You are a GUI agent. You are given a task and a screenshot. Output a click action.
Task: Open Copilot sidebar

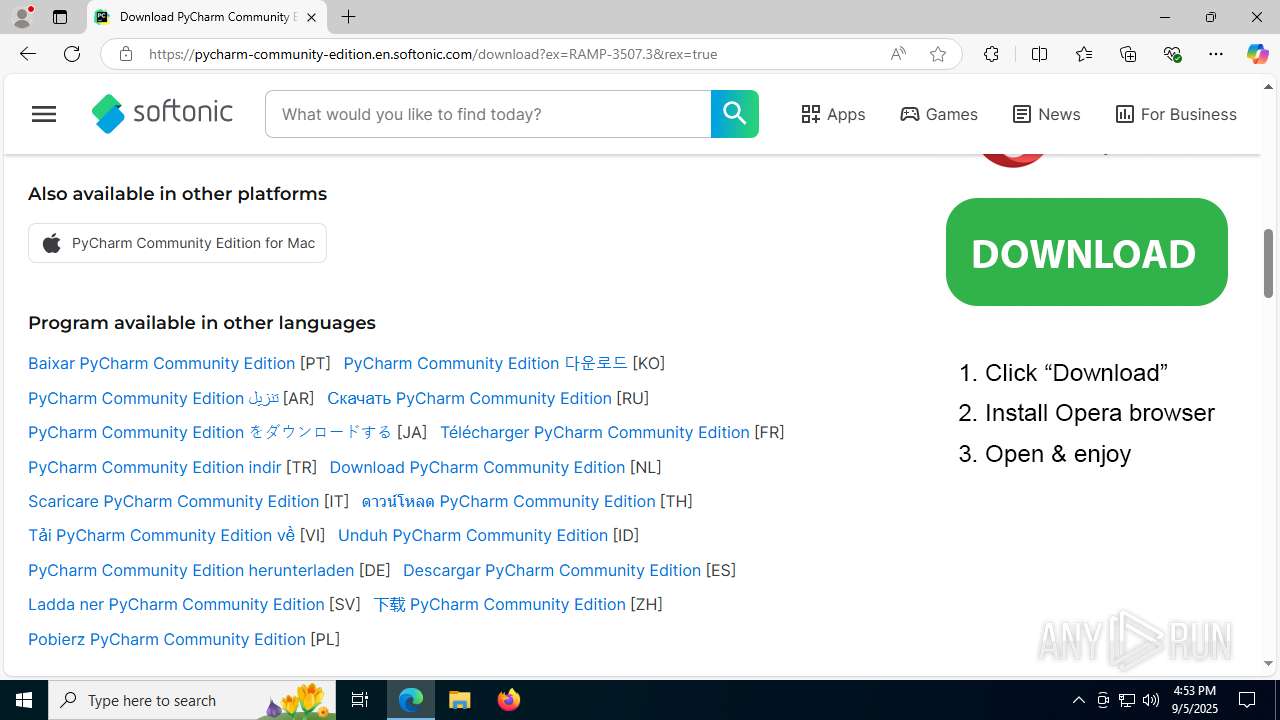tap(1257, 54)
